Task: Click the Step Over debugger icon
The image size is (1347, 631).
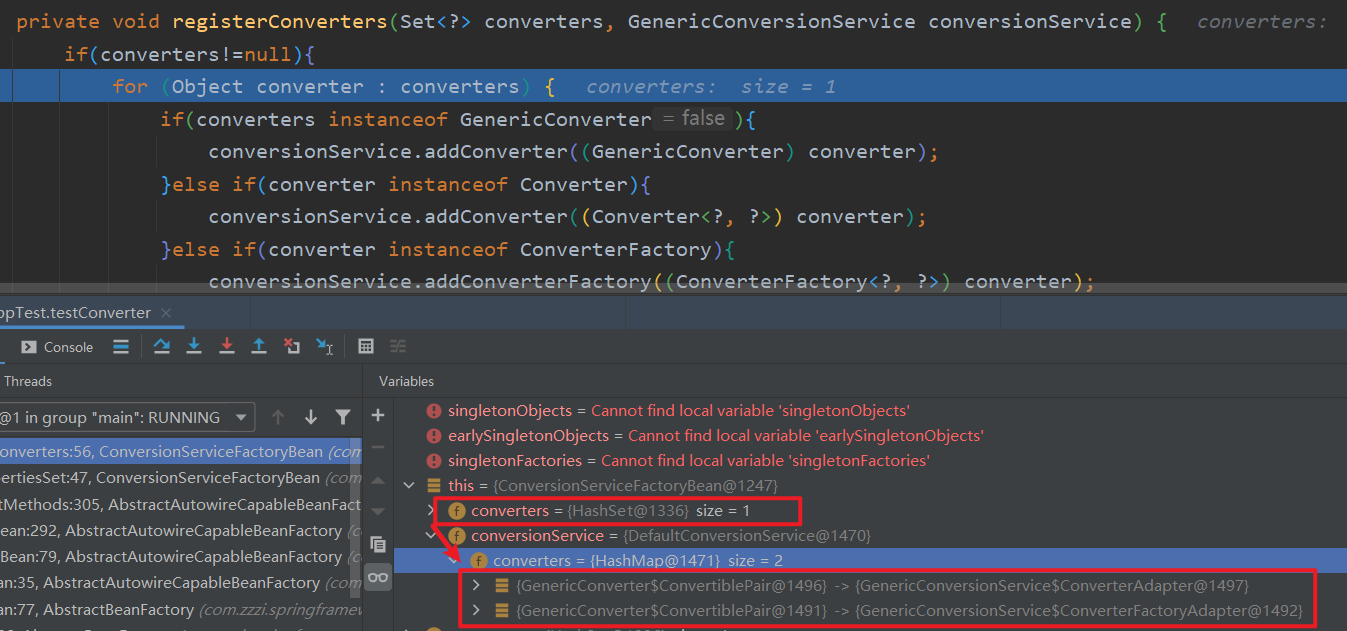Action: click(x=162, y=347)
